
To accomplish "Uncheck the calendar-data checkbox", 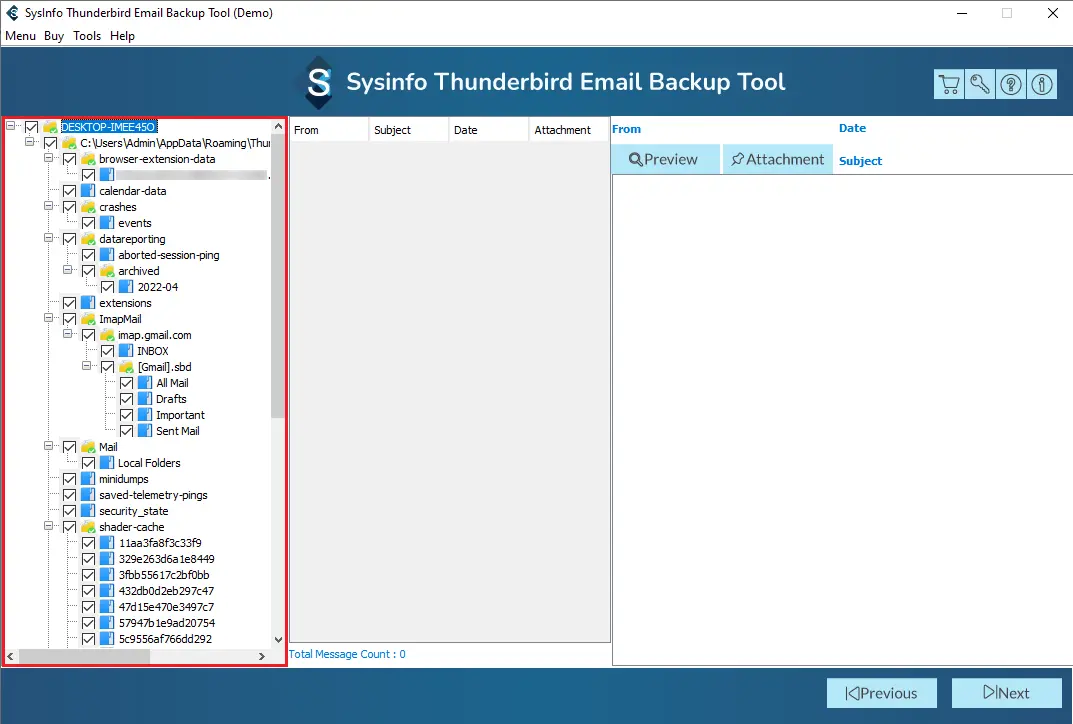I will coord(69,191).
